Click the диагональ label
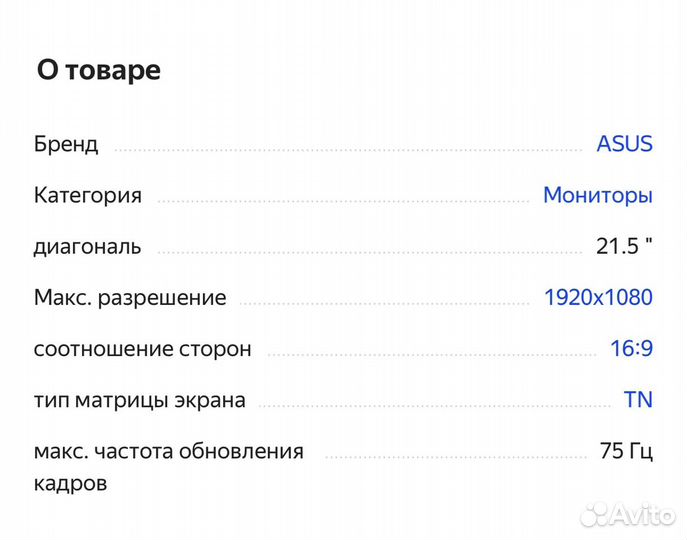The image size is (687, 540). tap(88, 246)
